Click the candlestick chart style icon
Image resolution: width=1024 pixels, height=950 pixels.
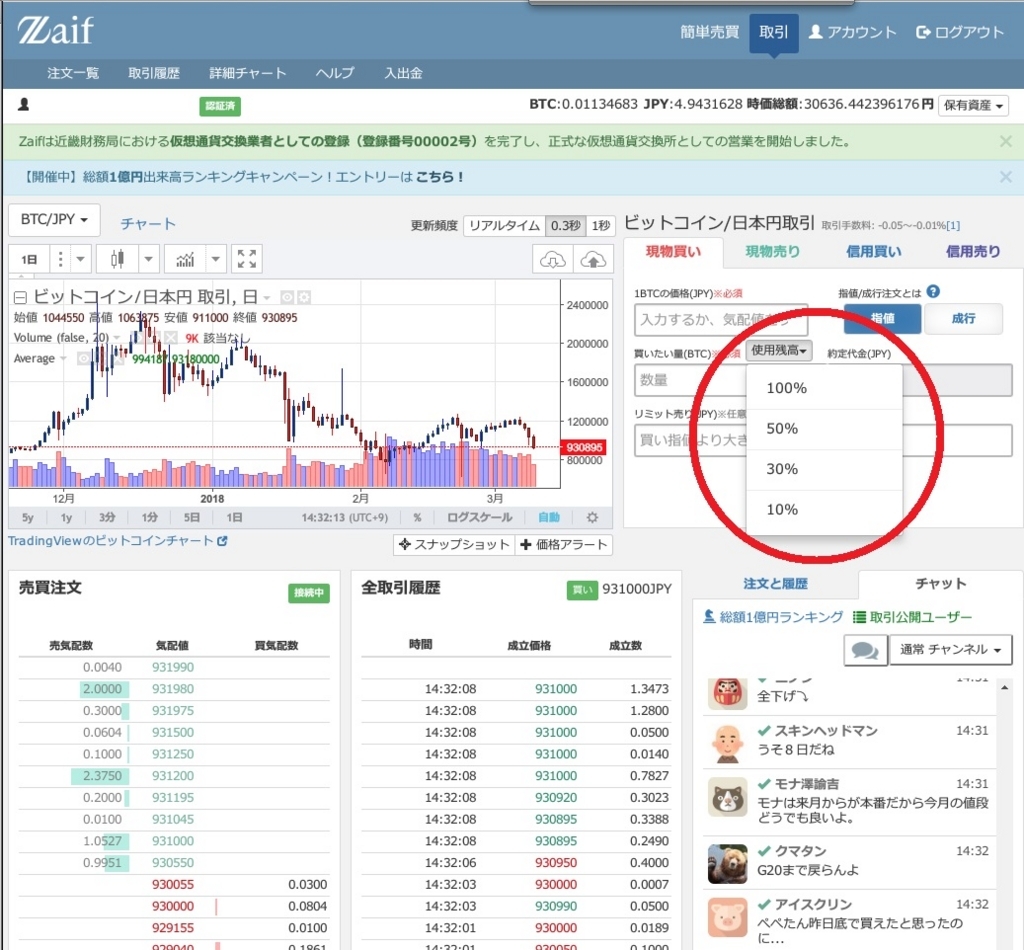[117, 259]
